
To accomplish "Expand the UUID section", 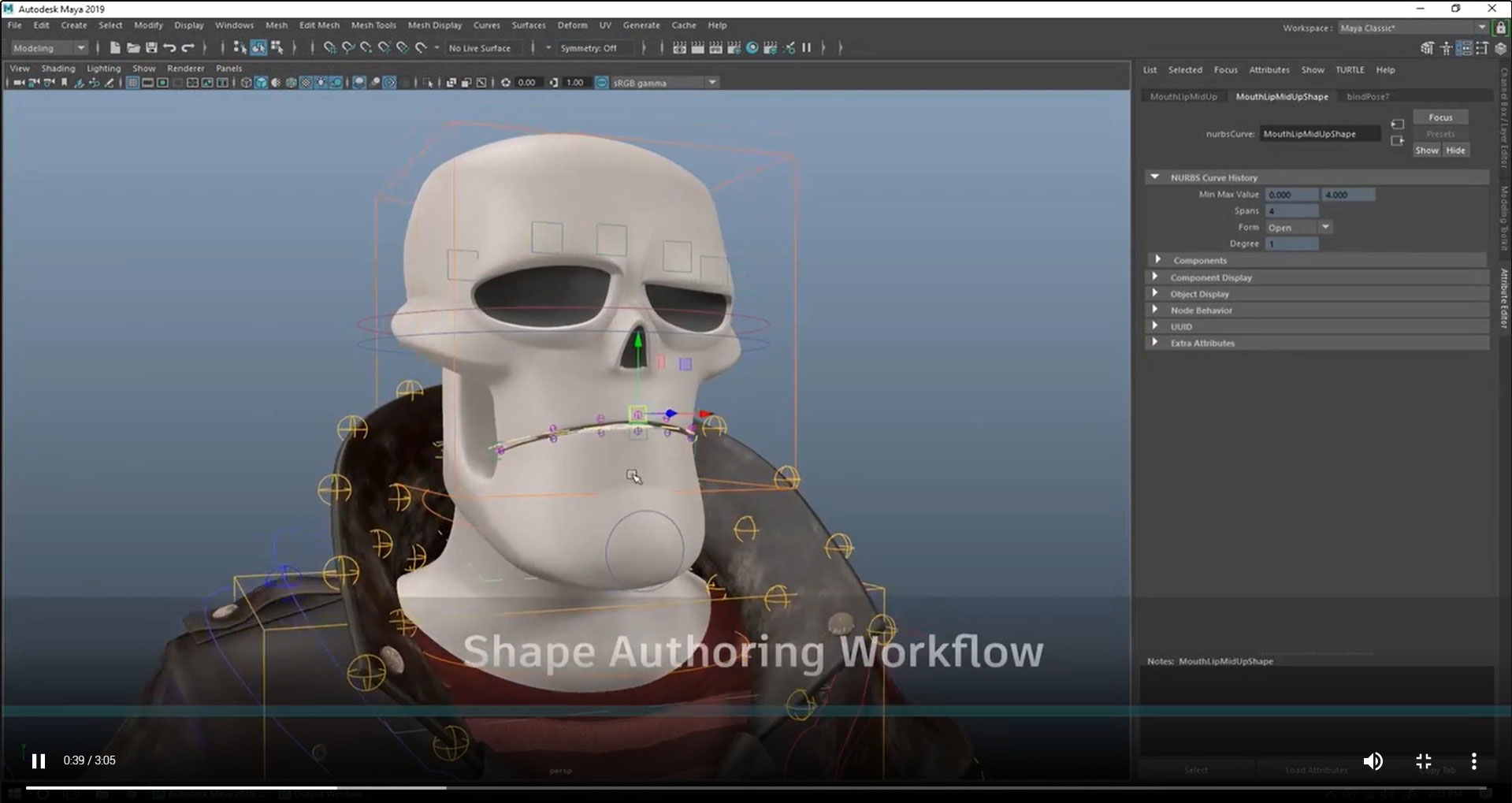I will (1317, 327).
